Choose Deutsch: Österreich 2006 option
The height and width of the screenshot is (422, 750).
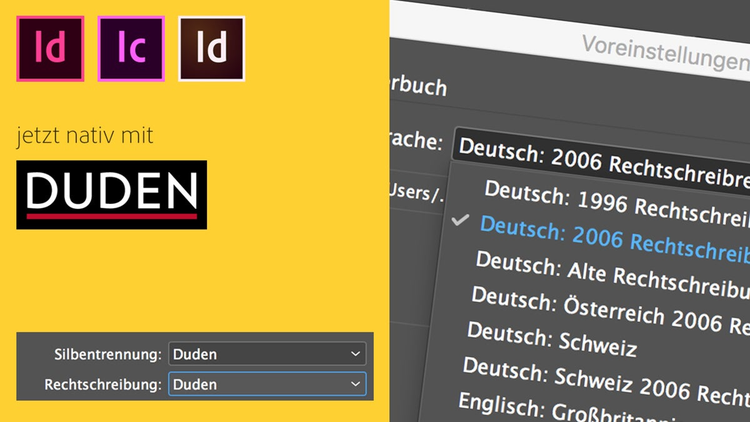tap(610, 310)
